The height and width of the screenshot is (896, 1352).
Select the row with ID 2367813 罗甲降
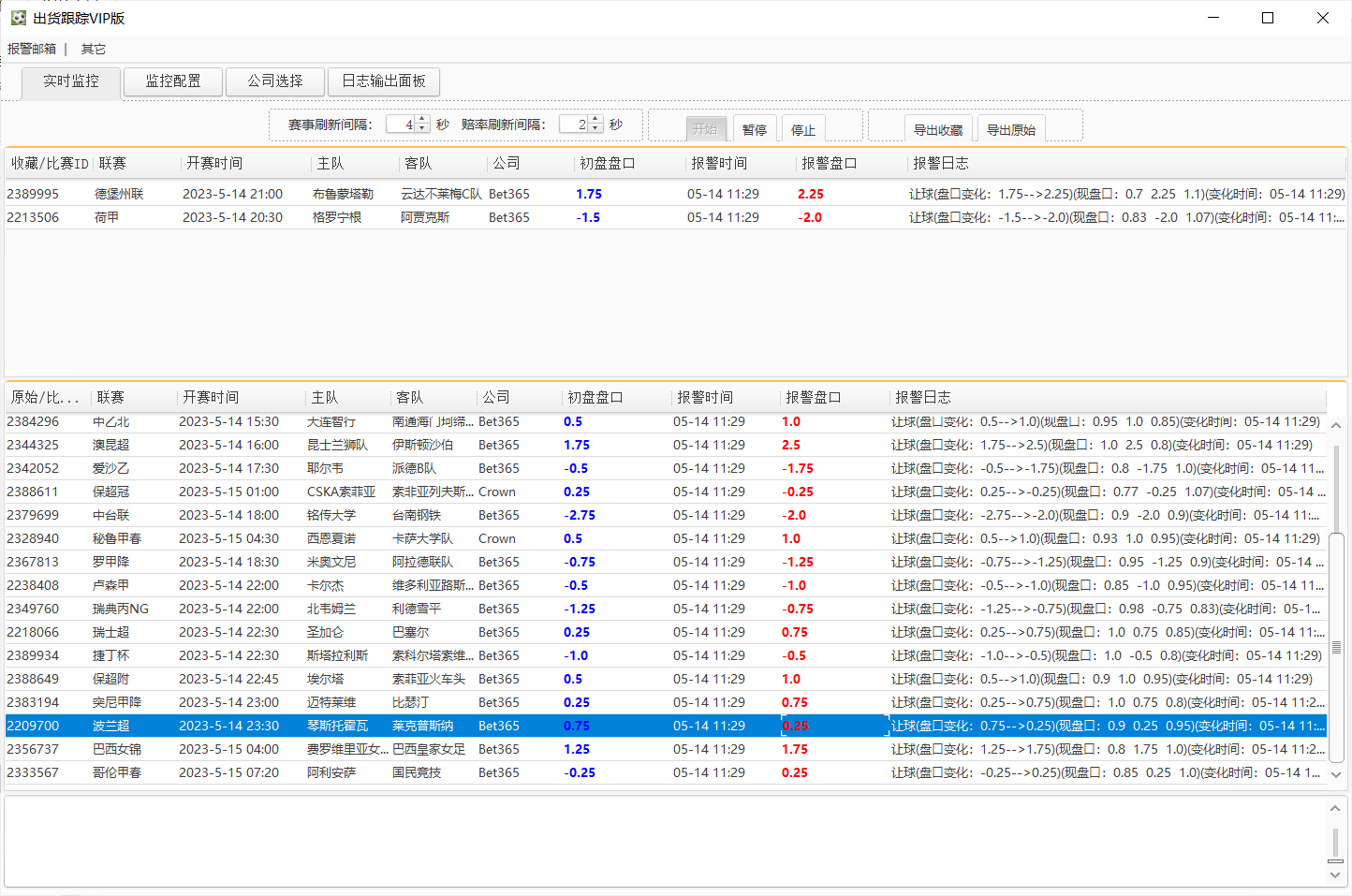666,562
